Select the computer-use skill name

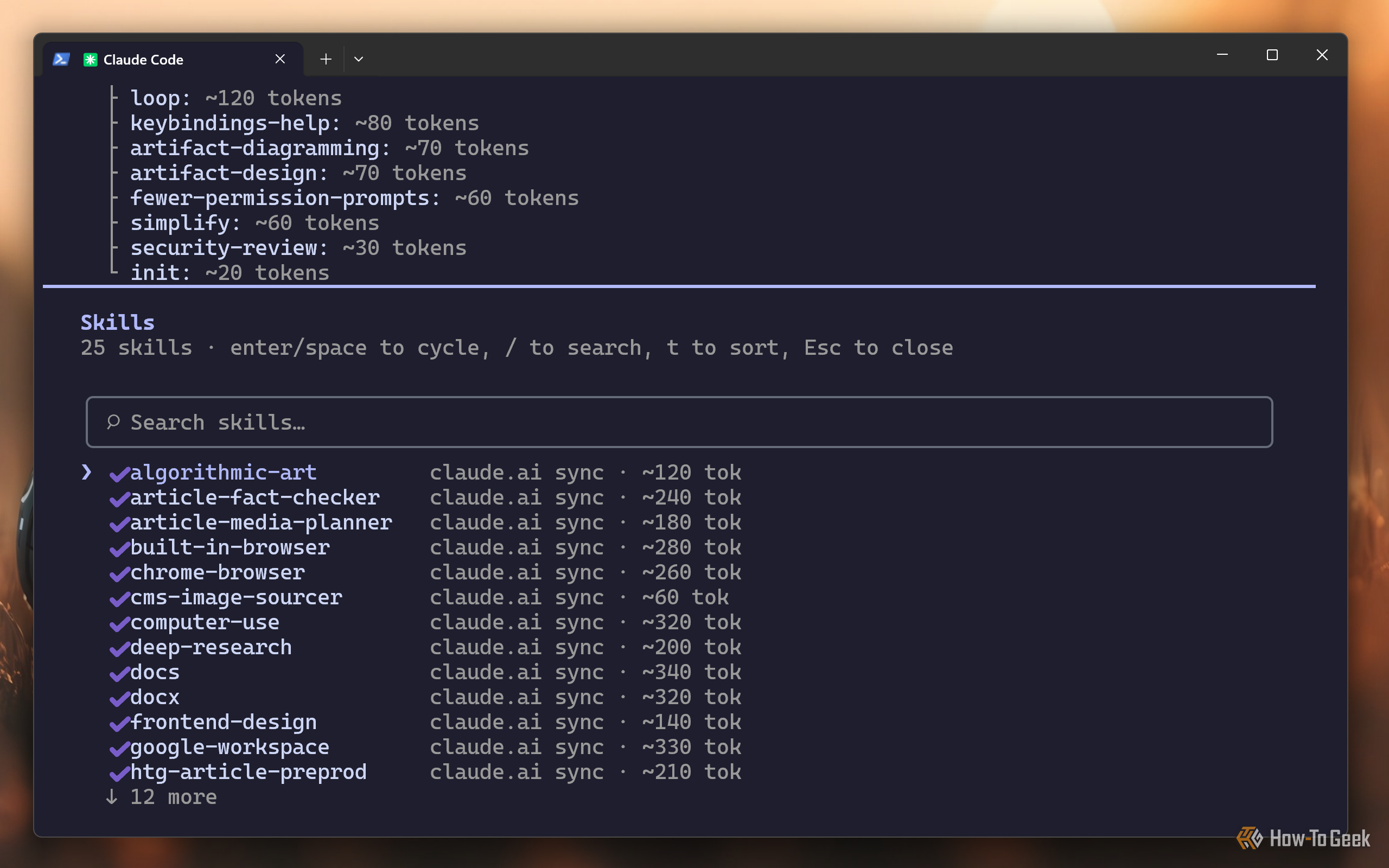coord(205,622)
